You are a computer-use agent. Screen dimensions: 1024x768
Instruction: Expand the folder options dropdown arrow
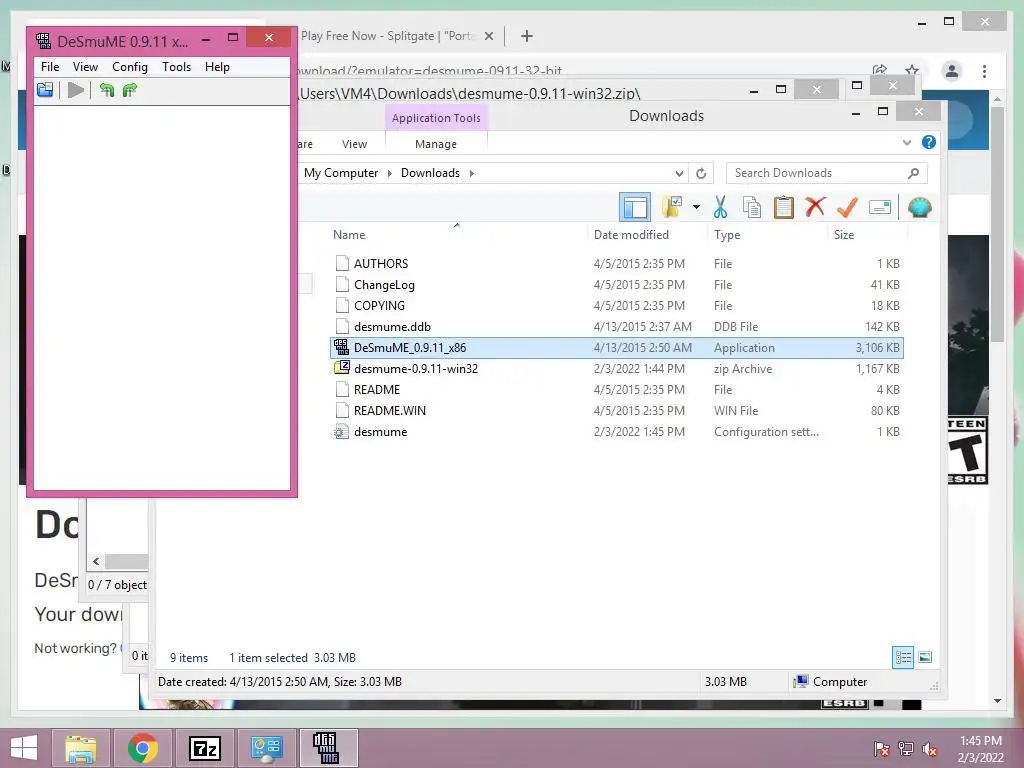696,208
